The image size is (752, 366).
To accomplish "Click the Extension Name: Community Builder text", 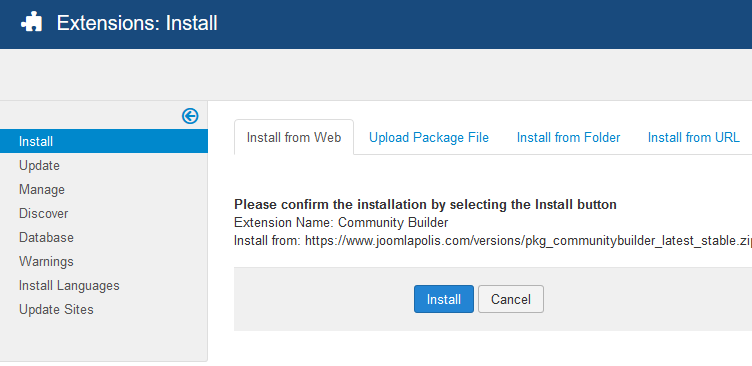I will (341, 223).
